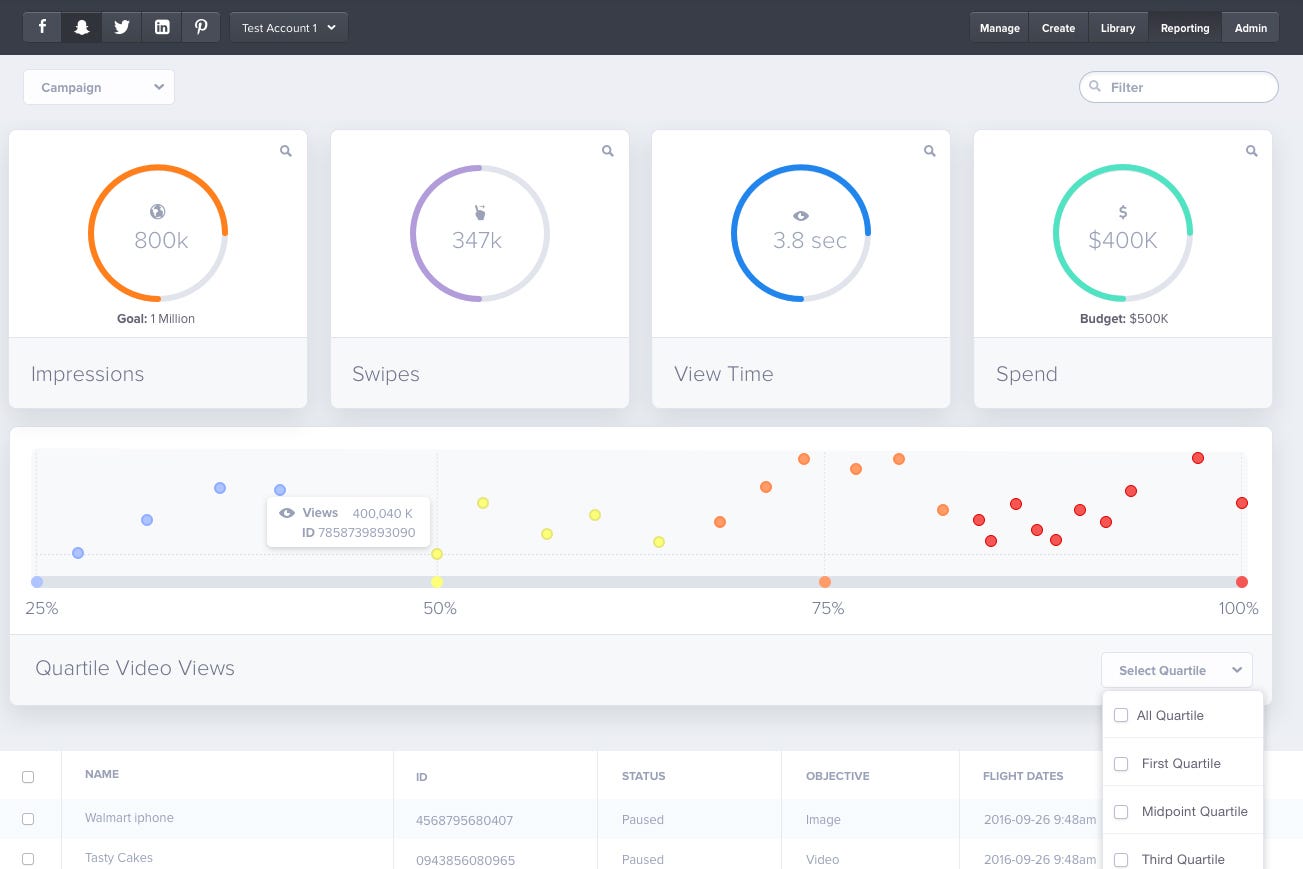The image size is (1303, 869).
Task: Expand the Campaign dropdown
Action: coord(99,87)
